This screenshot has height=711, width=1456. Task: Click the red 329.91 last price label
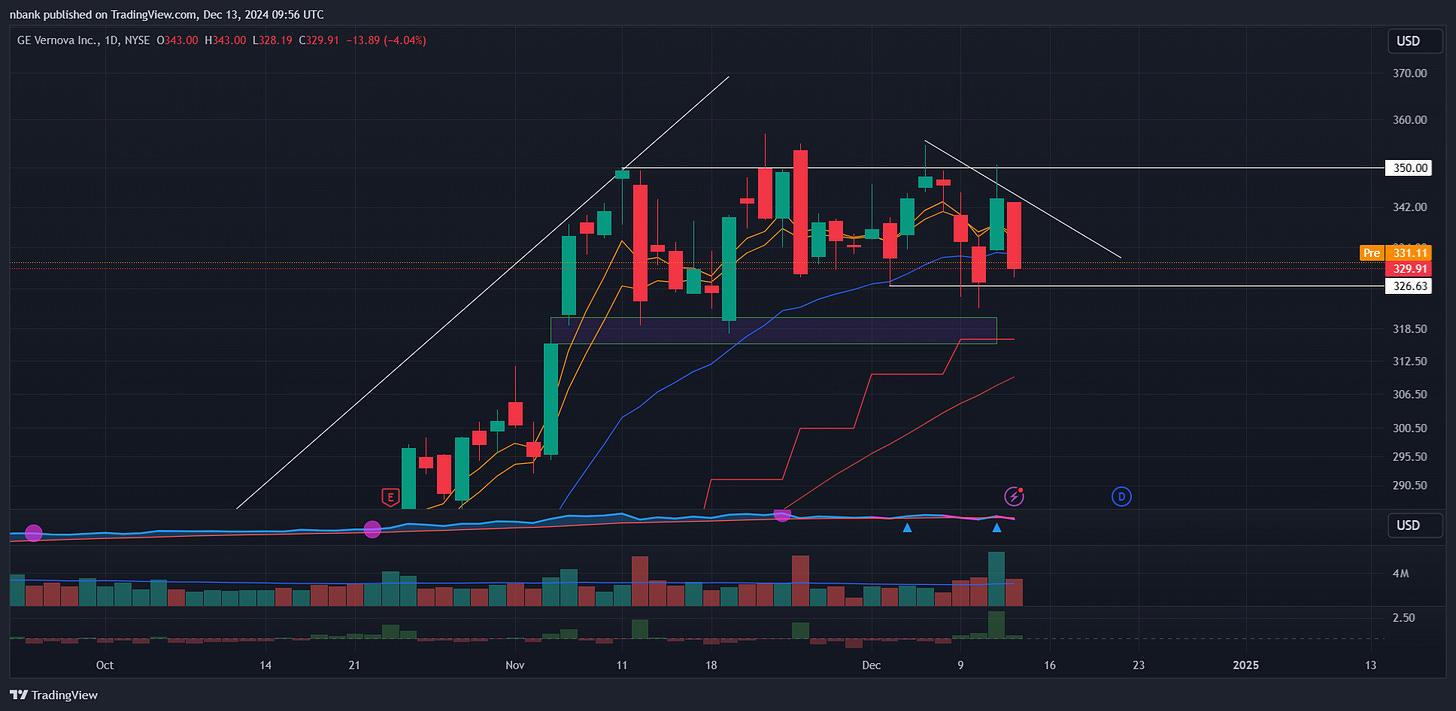pos(1408,269)
